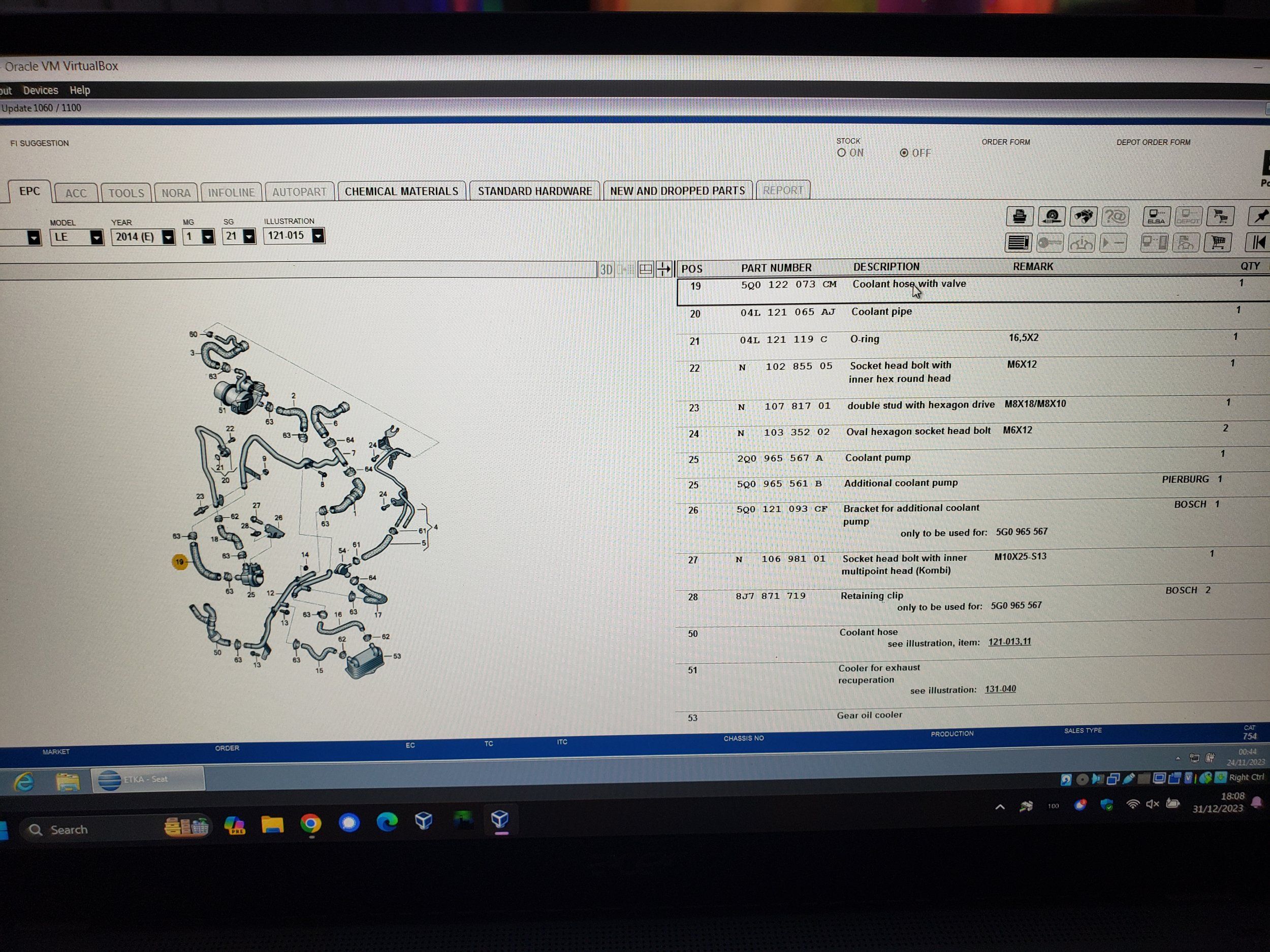Click the shopping cart icon
The width and height of the screenshot is (1270, 952).
click(1218, 242)
